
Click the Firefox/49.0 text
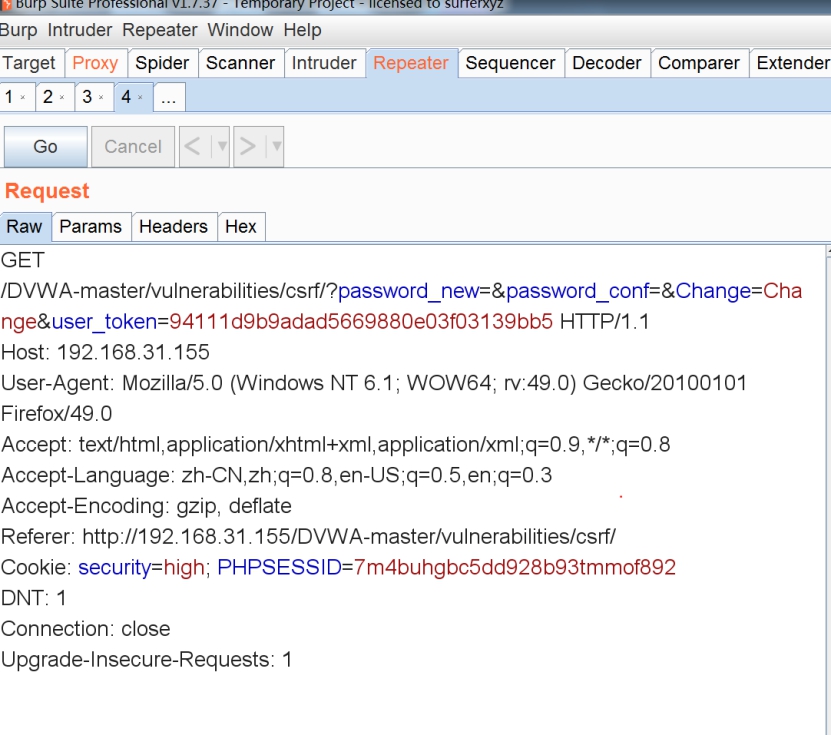57,414
